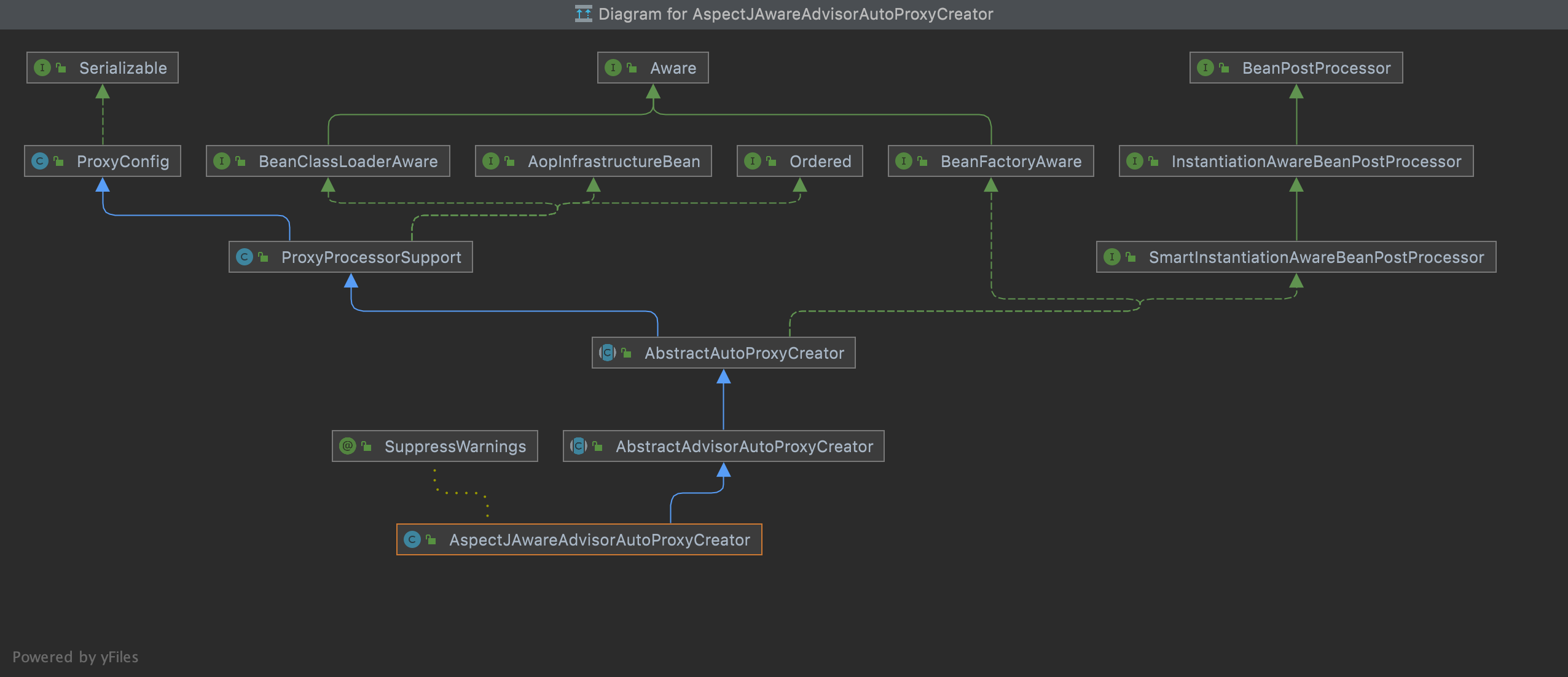1568x677 pixels.
Task: Click the annotation icon on SuppressWarnings node
Action: tap(347, 446)
